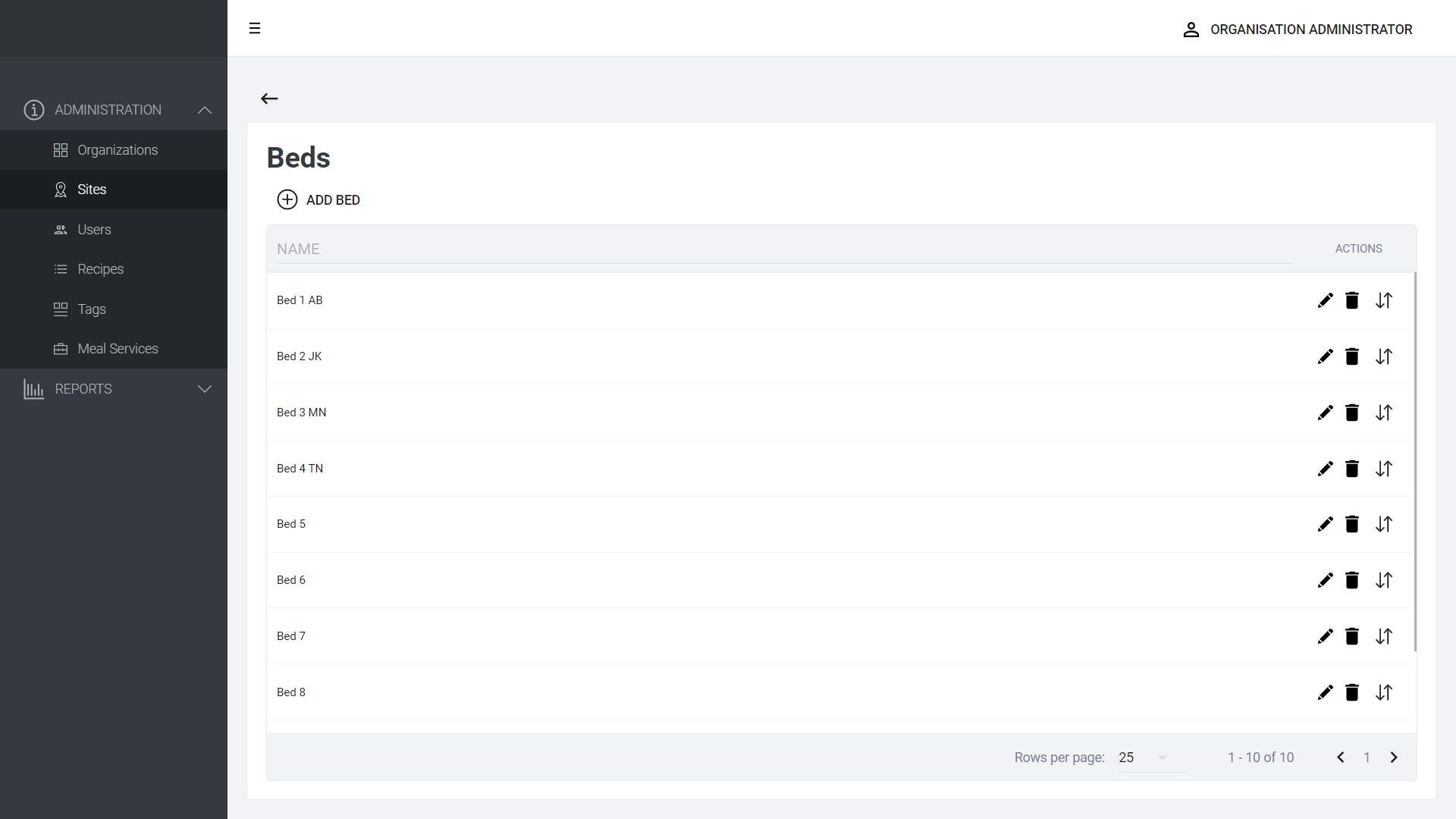Edit Bed 1 AB with pencil icon
The image size is (1456, 819).
(x=1325, y=300)
